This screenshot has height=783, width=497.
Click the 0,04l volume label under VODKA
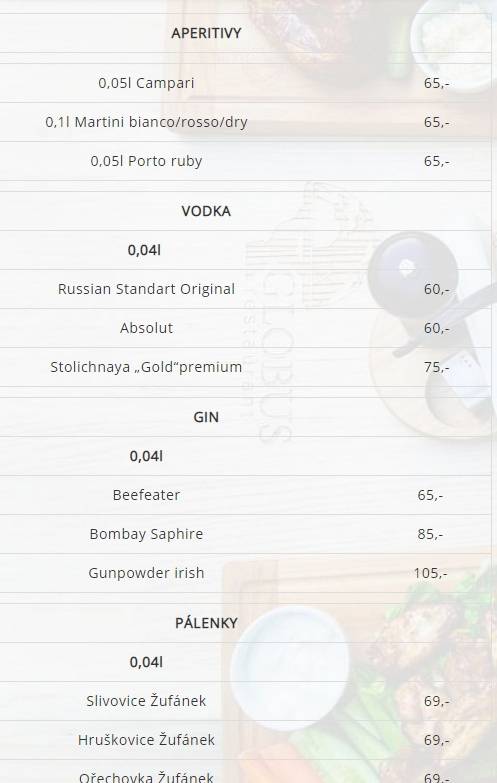144,250
